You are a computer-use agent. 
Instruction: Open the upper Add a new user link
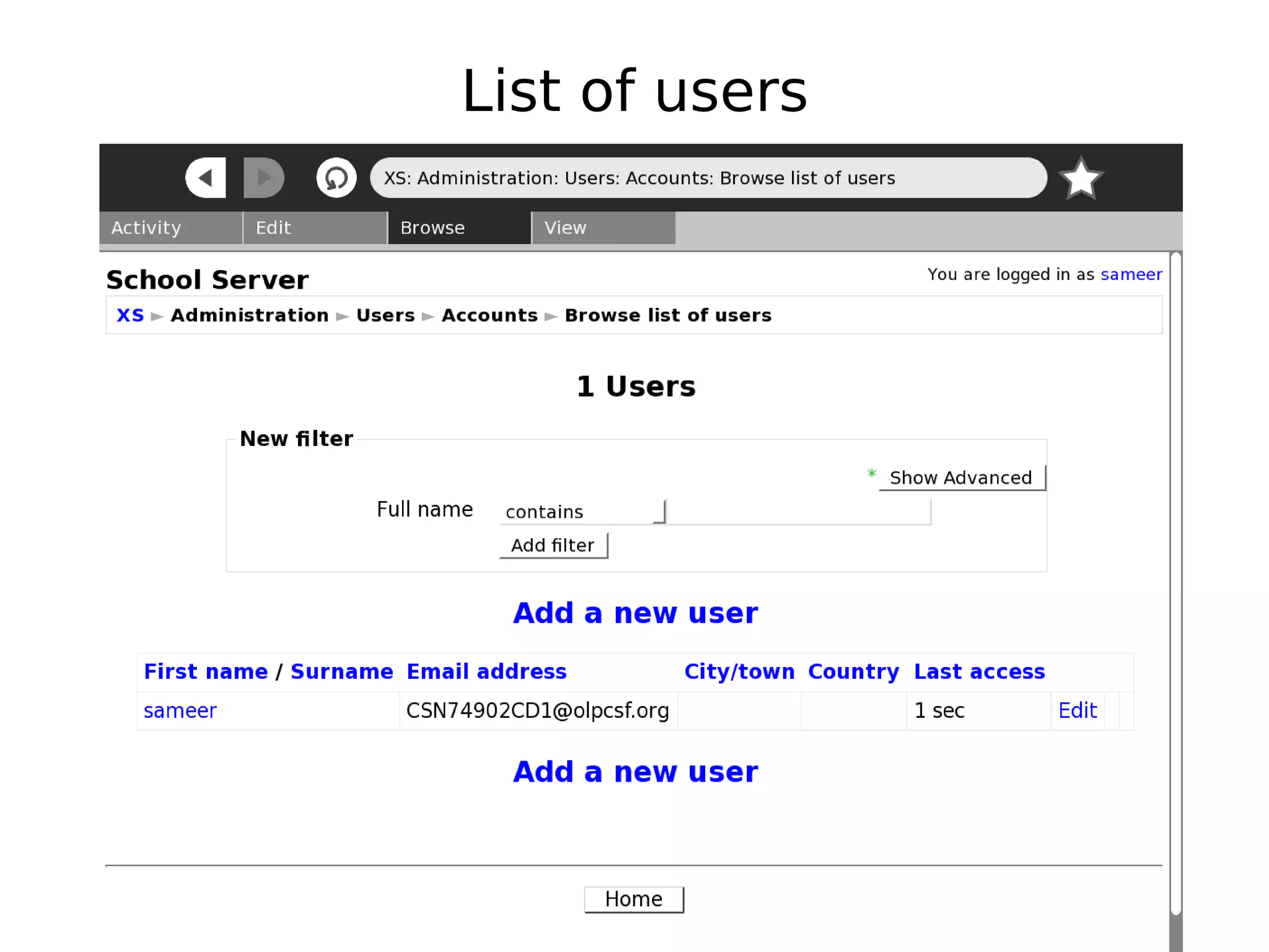click(x=636, y=613)
